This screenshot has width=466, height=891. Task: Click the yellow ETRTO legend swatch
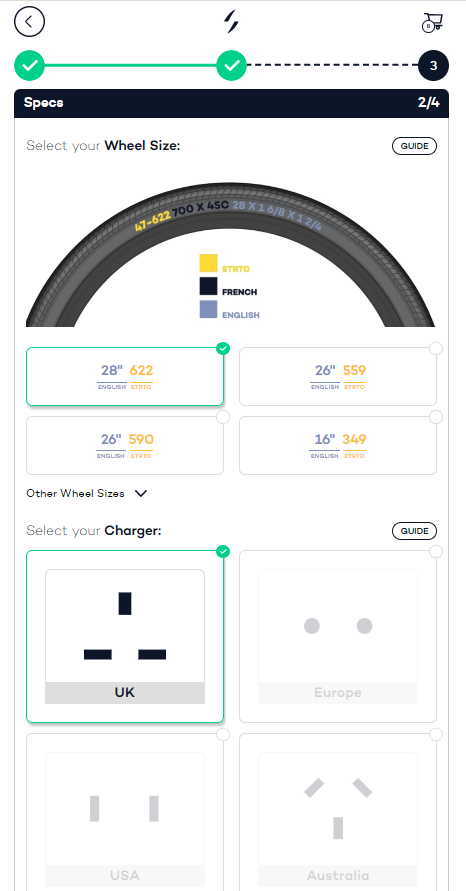[x=208, y=263]
